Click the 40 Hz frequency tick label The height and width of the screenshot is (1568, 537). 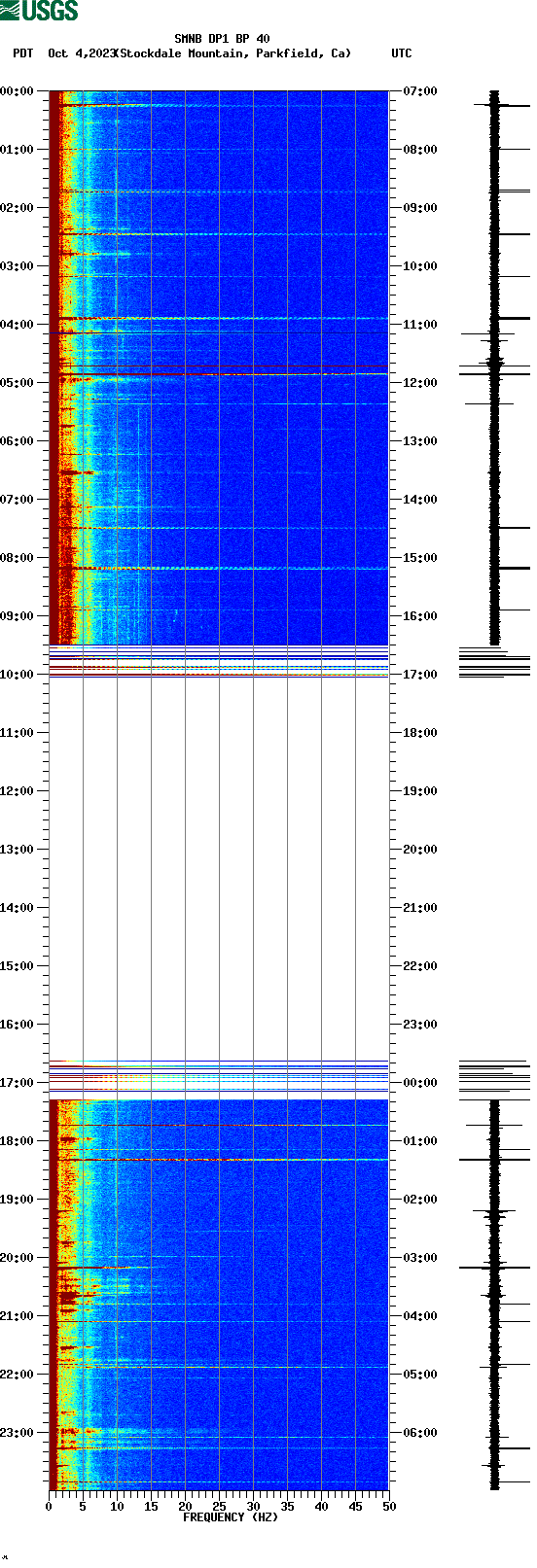pos(321,1507)
